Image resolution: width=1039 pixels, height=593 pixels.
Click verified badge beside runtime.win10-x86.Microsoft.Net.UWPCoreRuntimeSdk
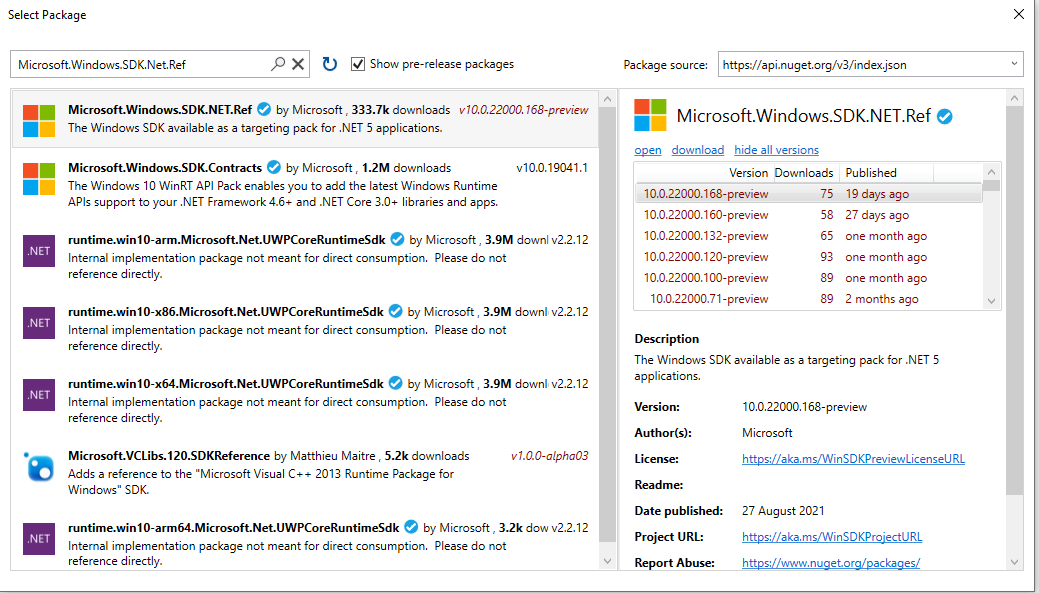point(396,311)
